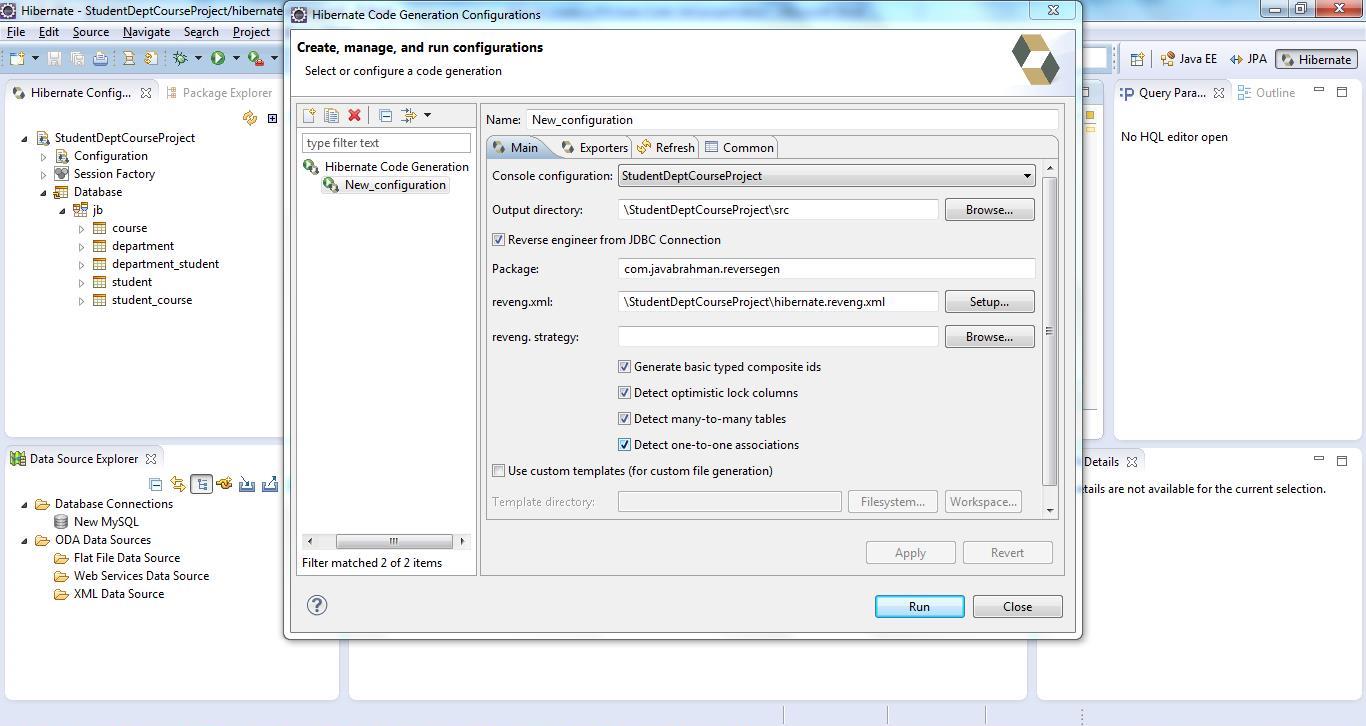Click the Debug bug icon in toolbar

coord(180,59)
